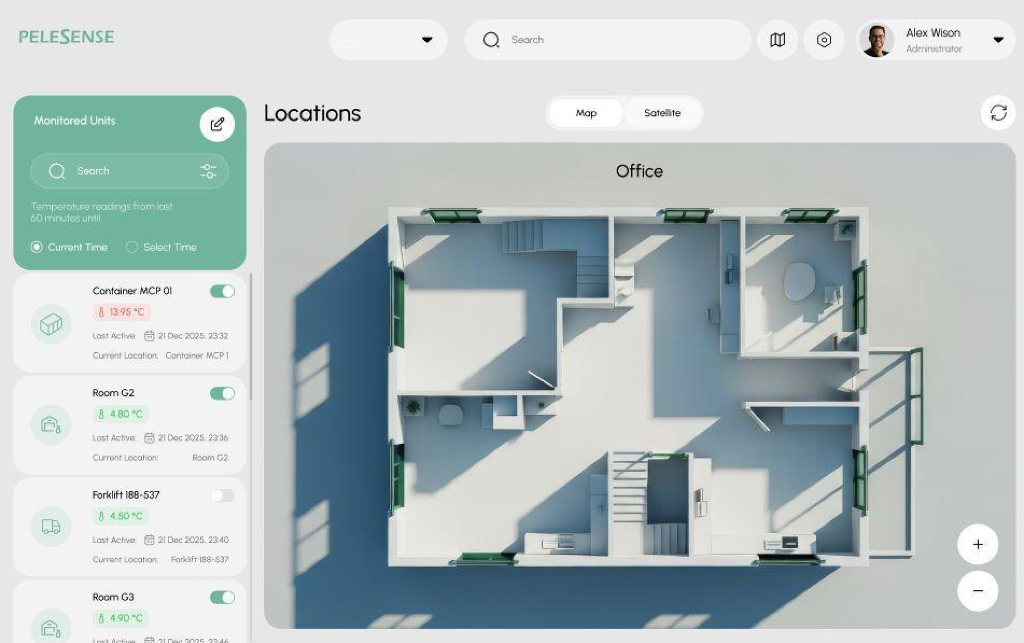Click the Room G3 warehouse icon
This screenshot has height=643, width=1024.
click(51, 627)
